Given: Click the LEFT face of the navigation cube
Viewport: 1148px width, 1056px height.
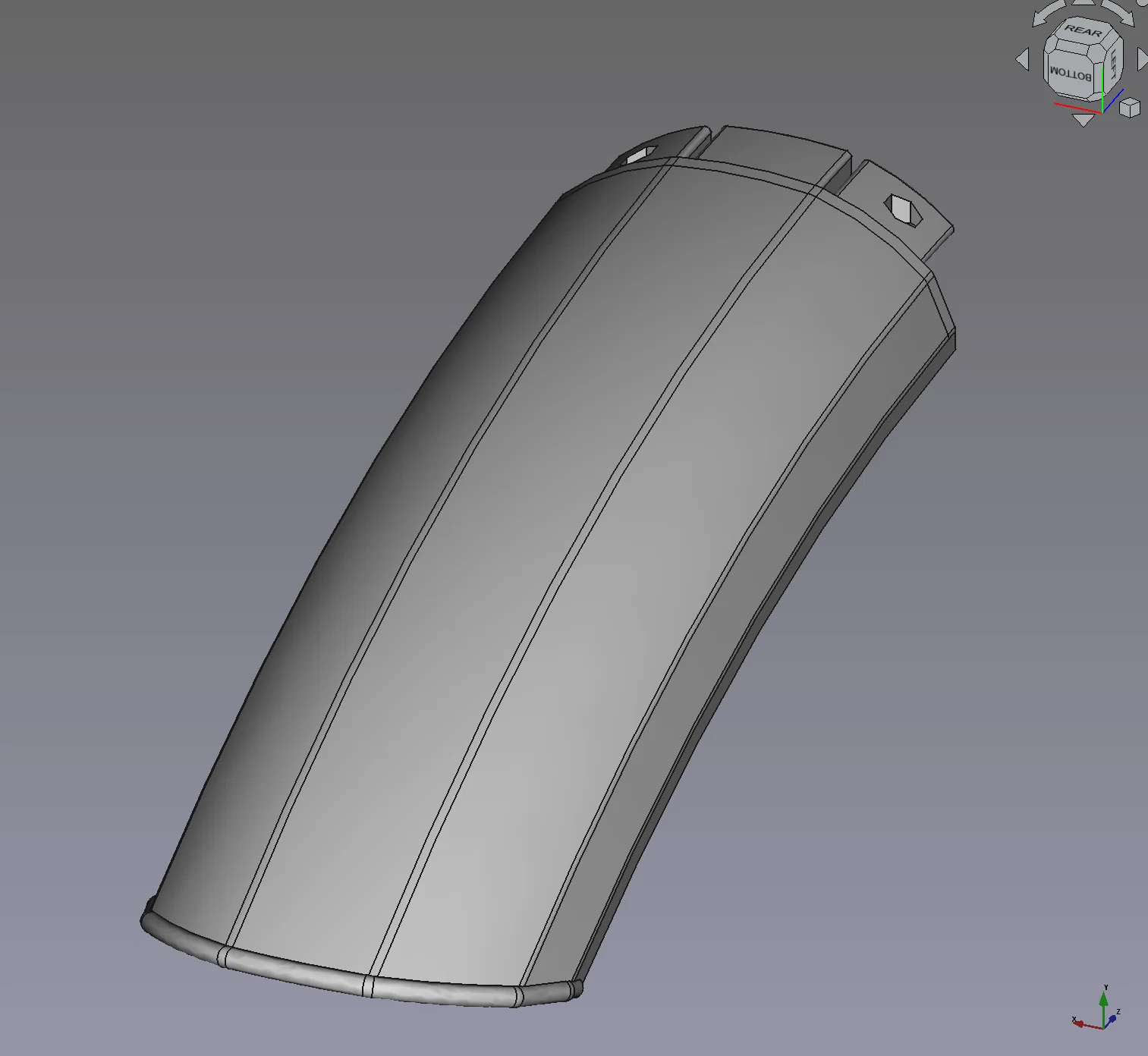Looking at the screenshot, I should [1113, 64].
